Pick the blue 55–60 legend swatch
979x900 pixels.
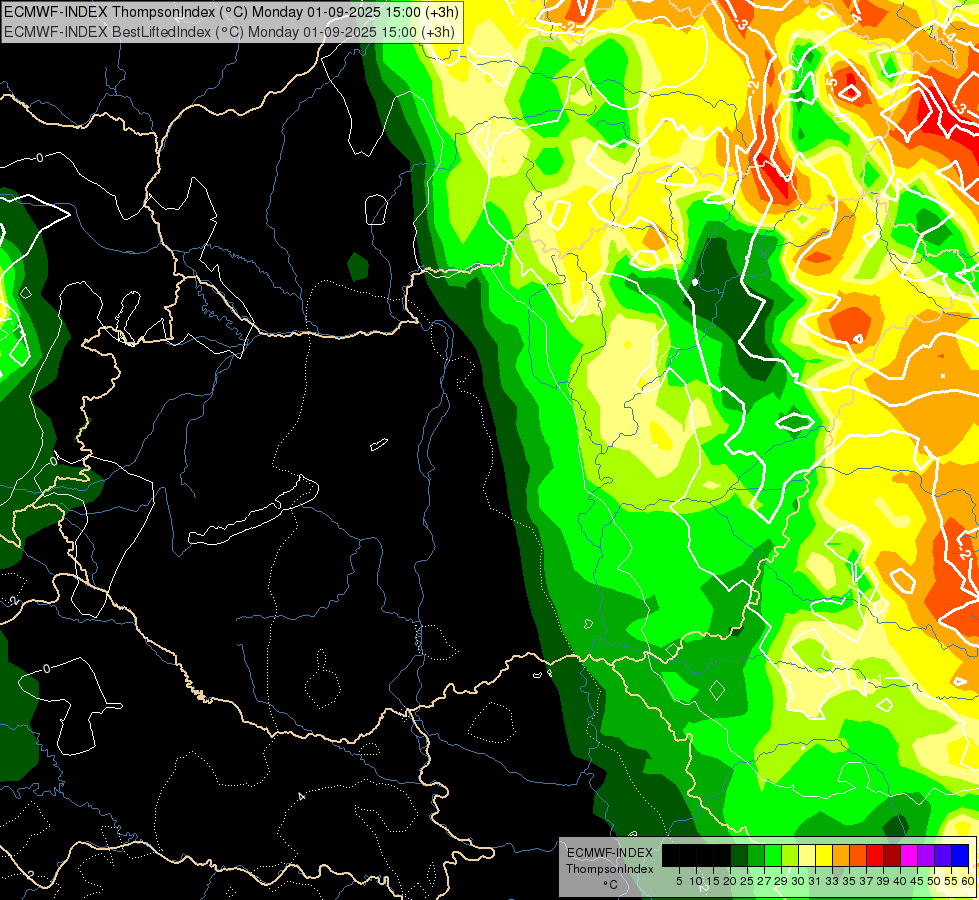point(960,856)
